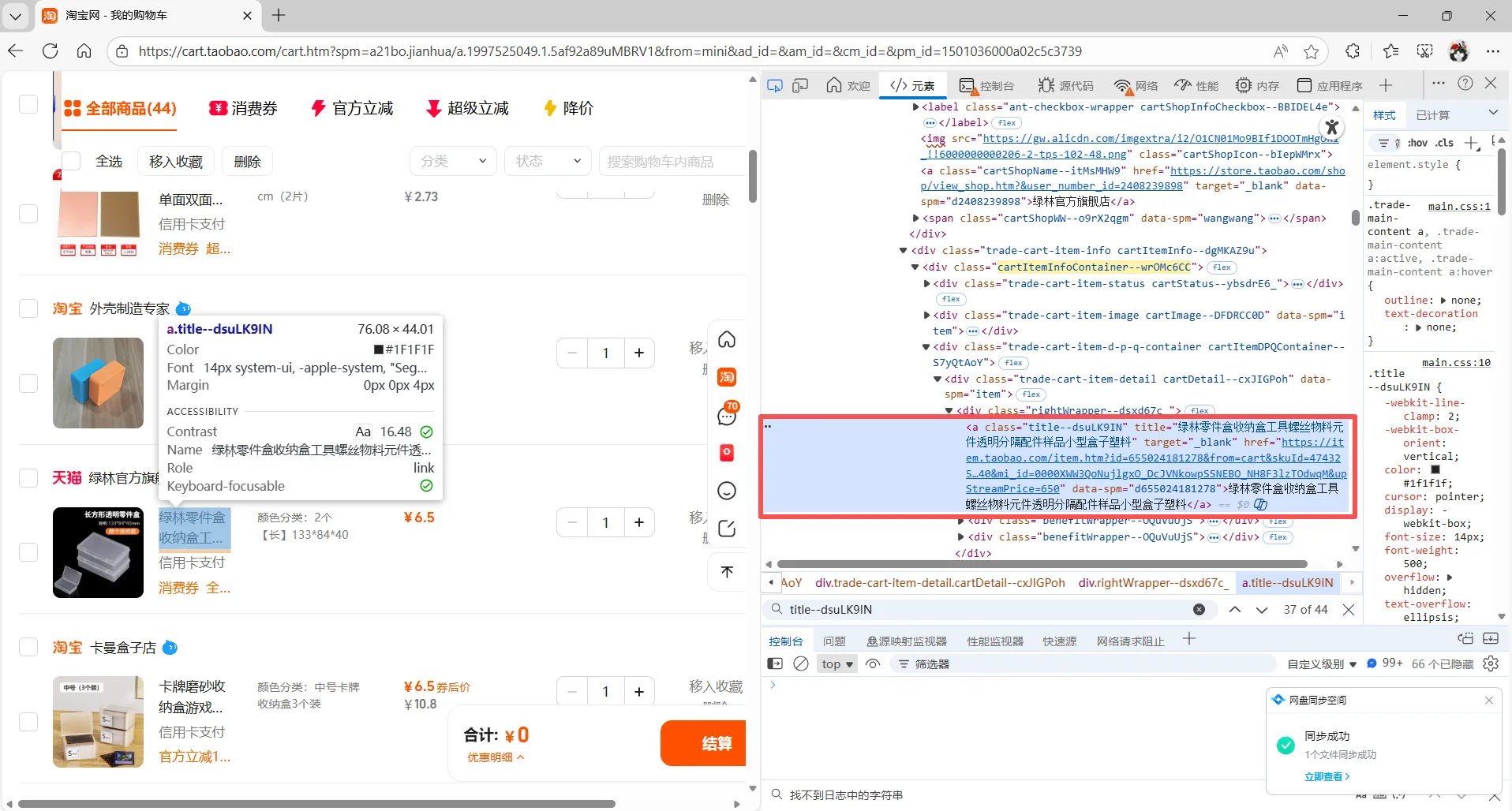1512x811 pixels.
Task: Add this page to favorites
Action: coord(1312,51)
